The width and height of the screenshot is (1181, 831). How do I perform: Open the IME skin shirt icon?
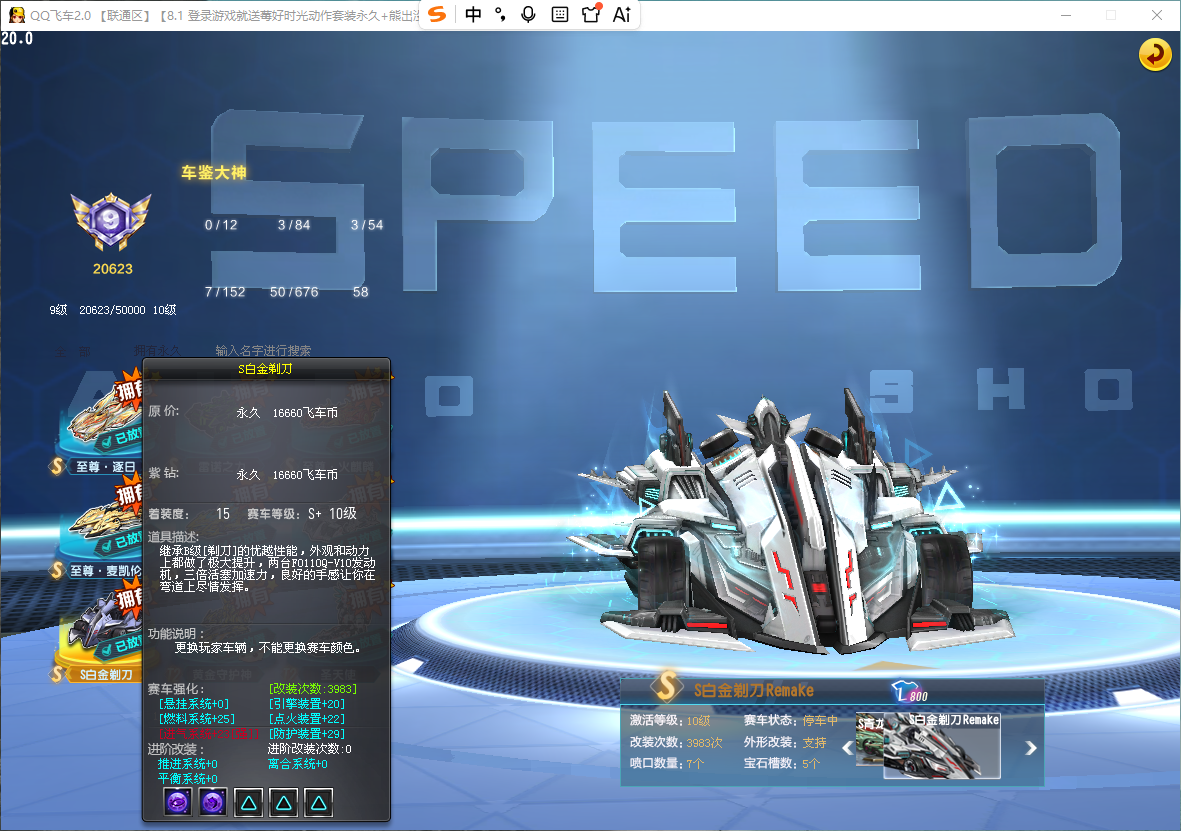[x=591, y=14]
